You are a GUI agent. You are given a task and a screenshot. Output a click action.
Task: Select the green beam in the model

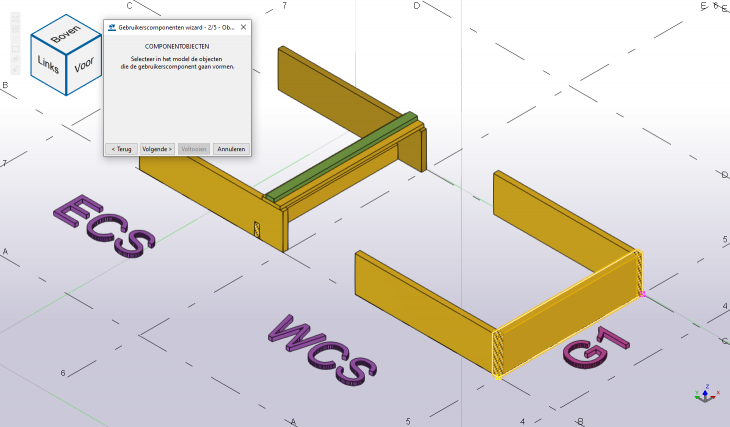click(341, 156)
